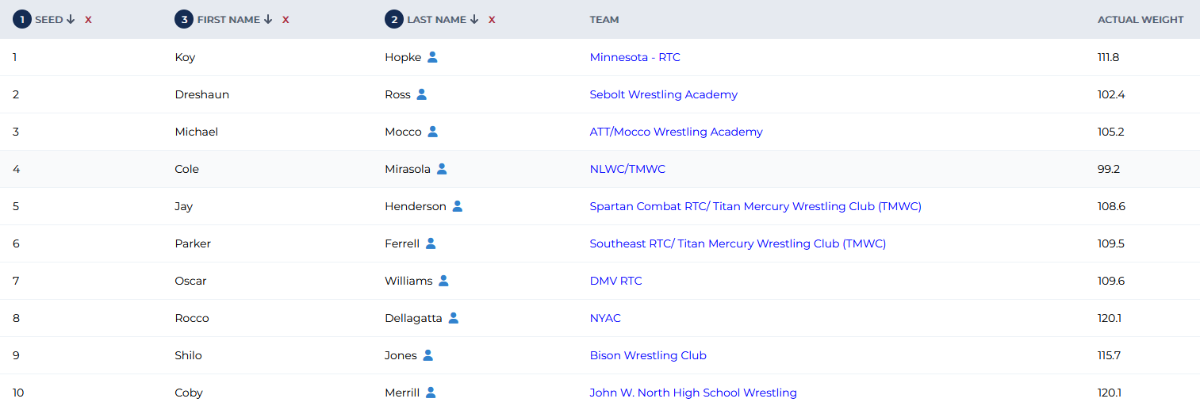Sort by the Team column header
The width and height of the screenshot is (1200, 410).
tap(604, 20)
